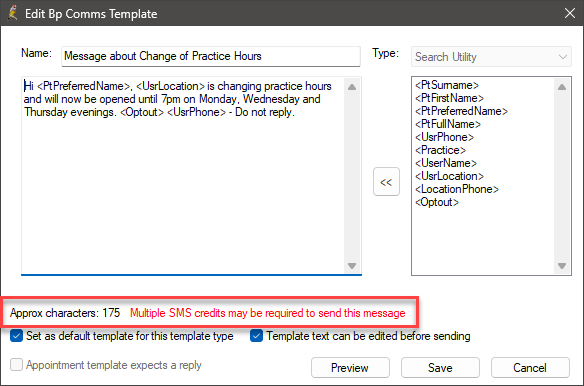Click the message box scroll-up arrow

(352, 87)
